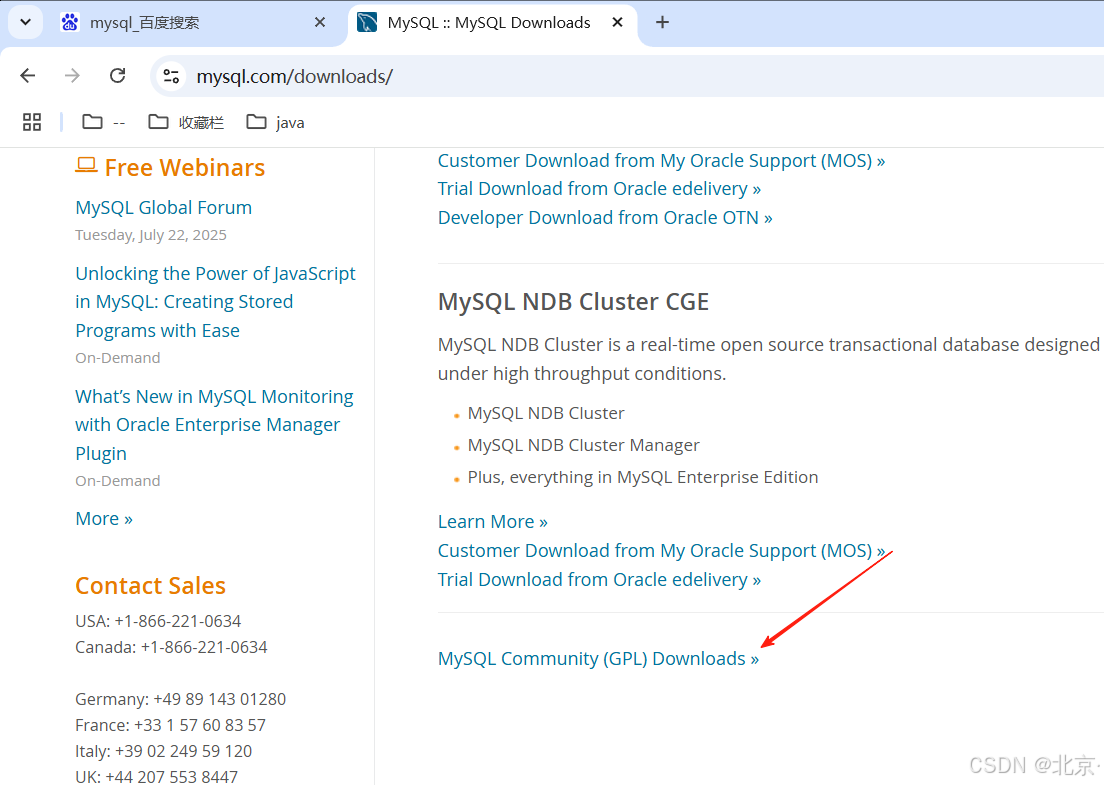Image resolution: width=1104 pixels, height=785 pixels.
Task: Open a new tab with plus button
Action: pos(662,23)
